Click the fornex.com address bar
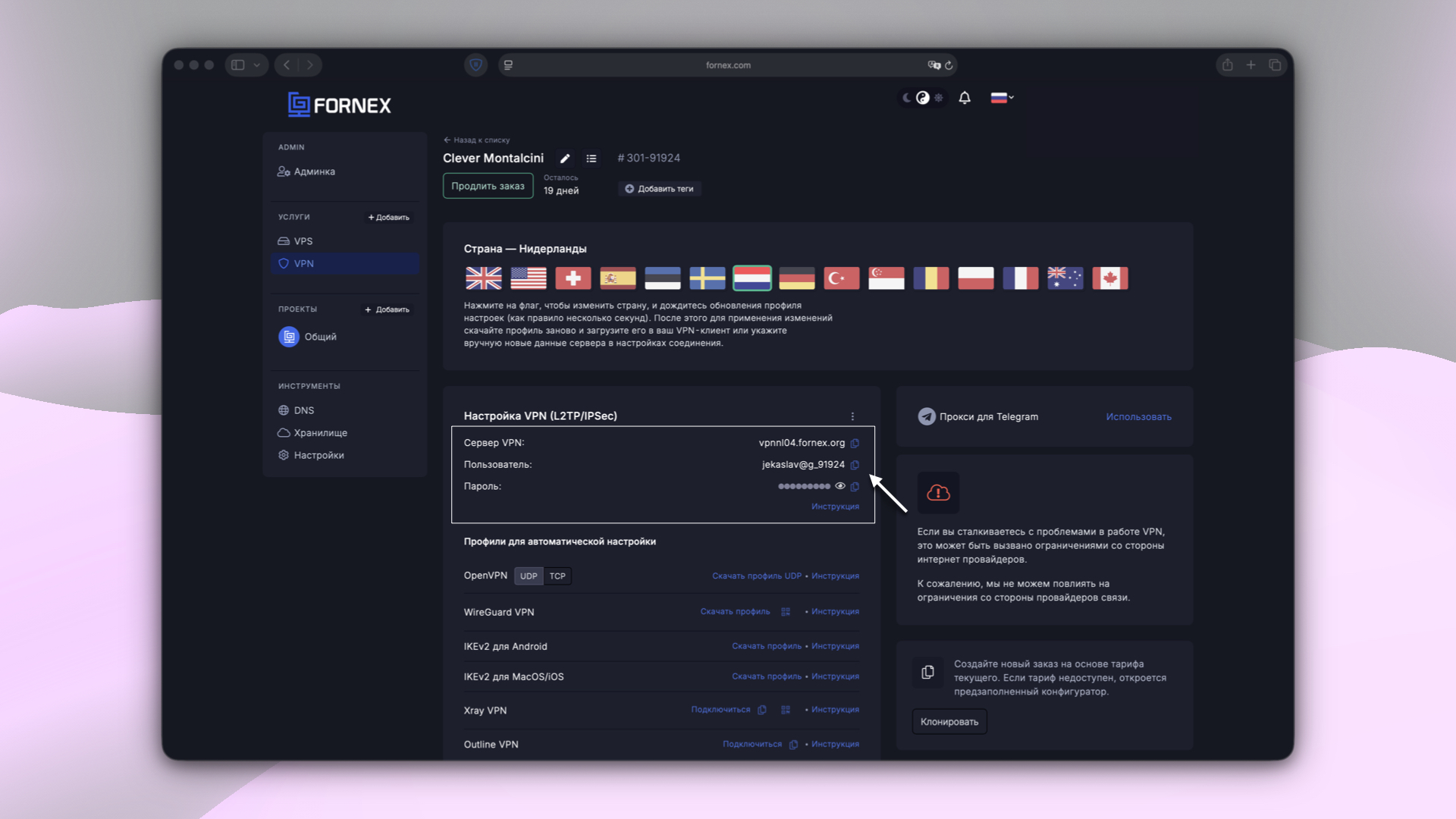The width and height of the screenshot is (1456, 819). 727,65
